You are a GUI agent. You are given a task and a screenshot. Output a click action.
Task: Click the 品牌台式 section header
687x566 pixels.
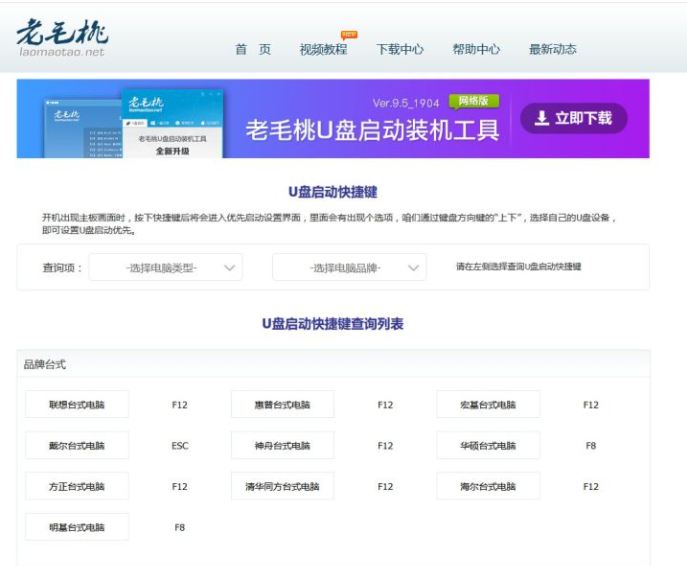[x=45, y=364]
